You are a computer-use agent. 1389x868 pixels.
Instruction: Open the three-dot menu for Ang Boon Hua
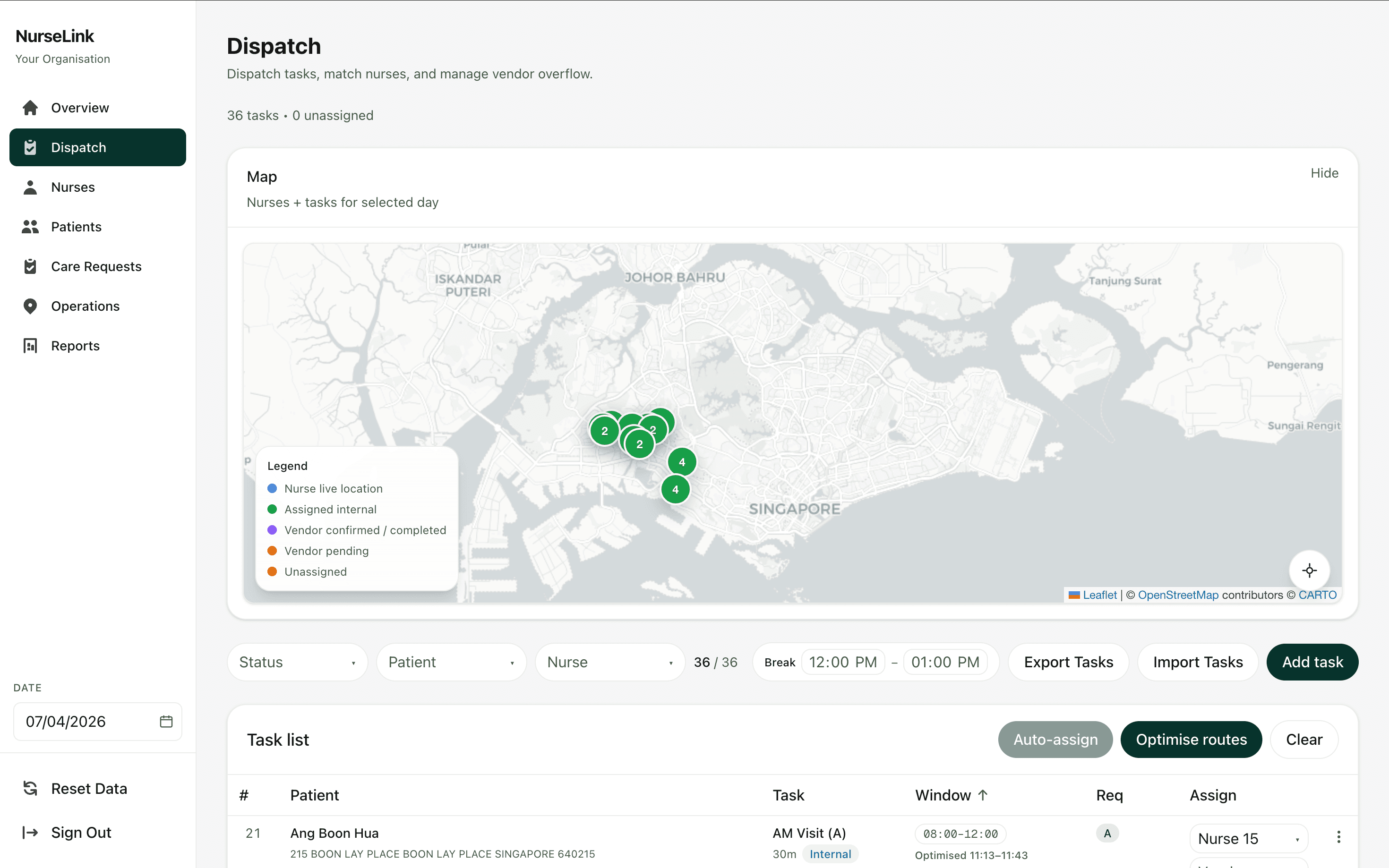click(1338, 837)
